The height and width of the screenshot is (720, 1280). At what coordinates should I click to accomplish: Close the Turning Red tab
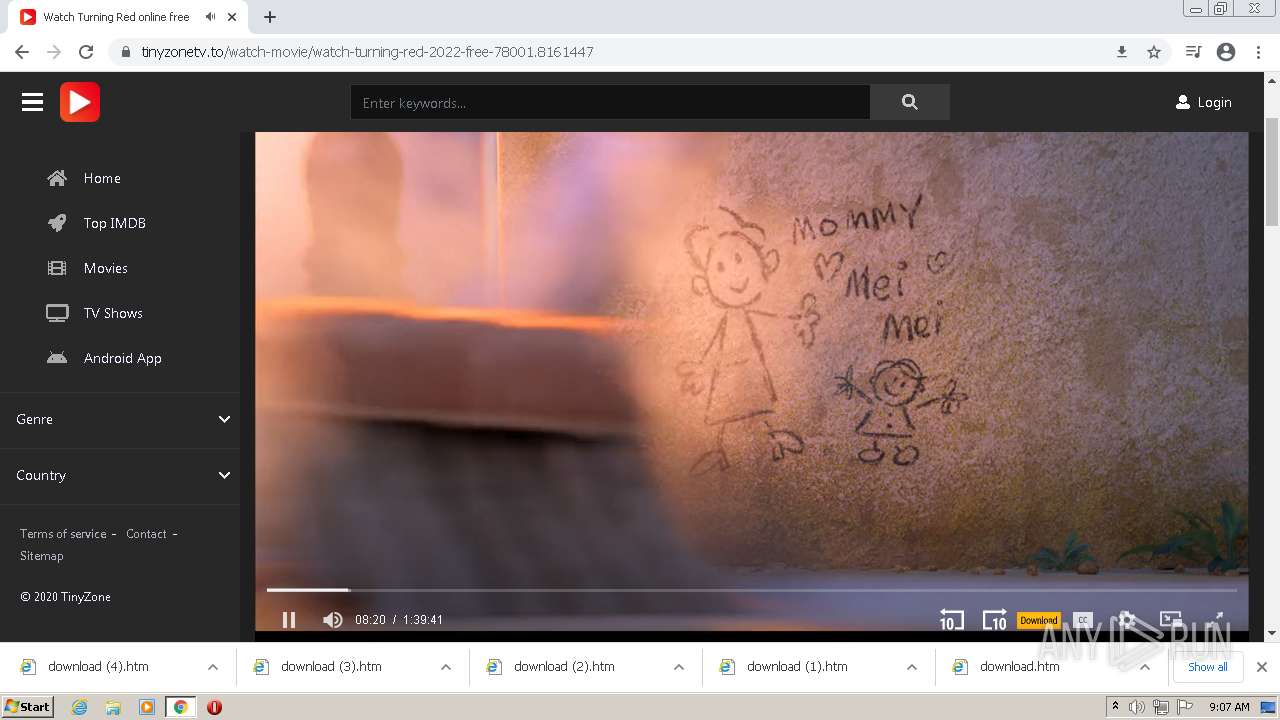coord(233,17)
